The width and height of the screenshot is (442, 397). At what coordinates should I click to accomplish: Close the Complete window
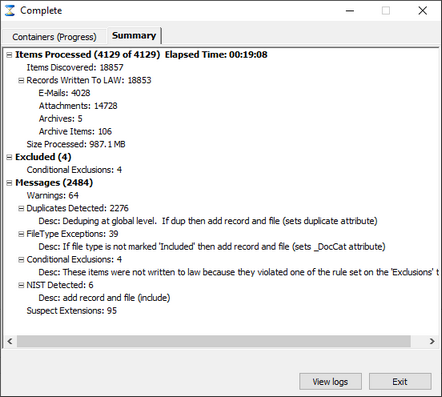pos(423,11)
